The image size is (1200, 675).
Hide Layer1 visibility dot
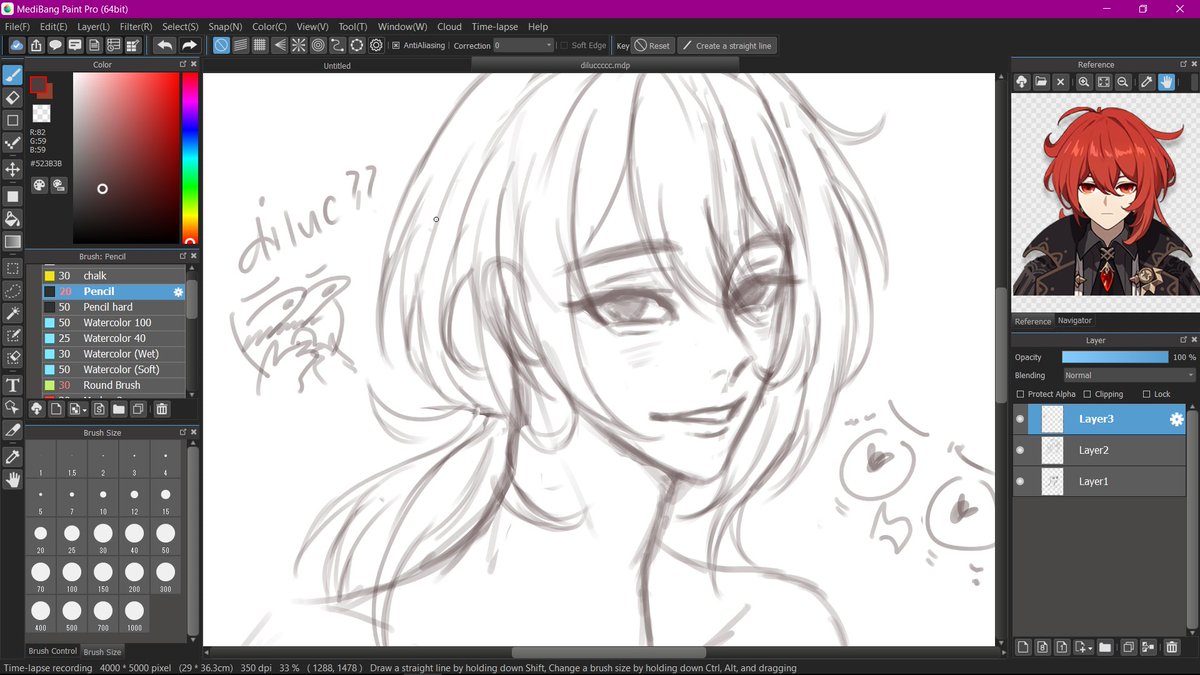point(1020,481)
